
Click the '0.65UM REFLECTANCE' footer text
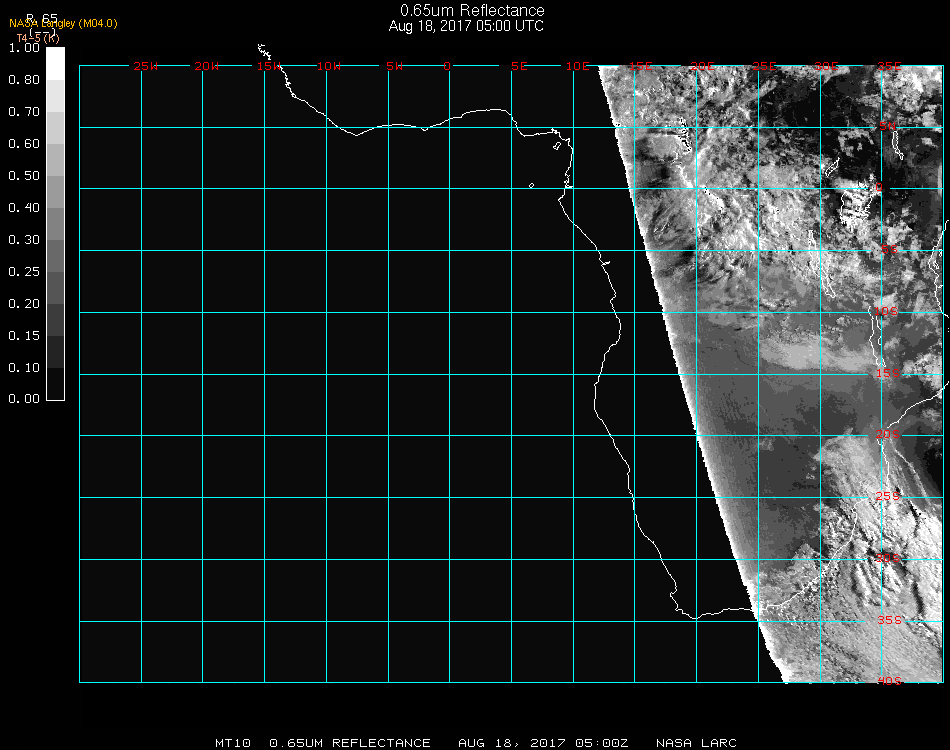tap(350, 743)
